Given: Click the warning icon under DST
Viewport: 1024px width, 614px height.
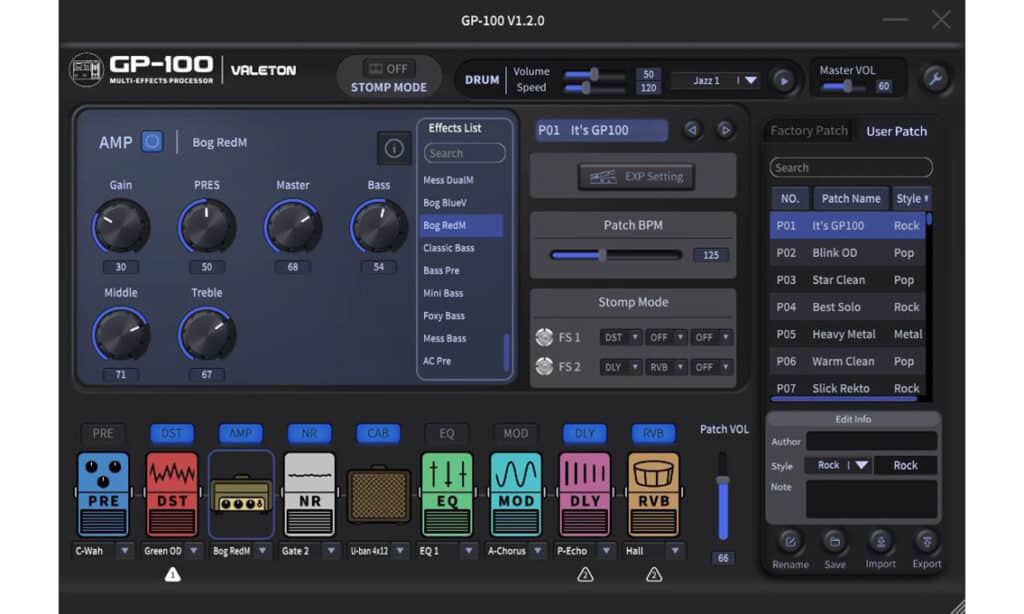Looking at the screenshot, I should [x=172, y=575].
